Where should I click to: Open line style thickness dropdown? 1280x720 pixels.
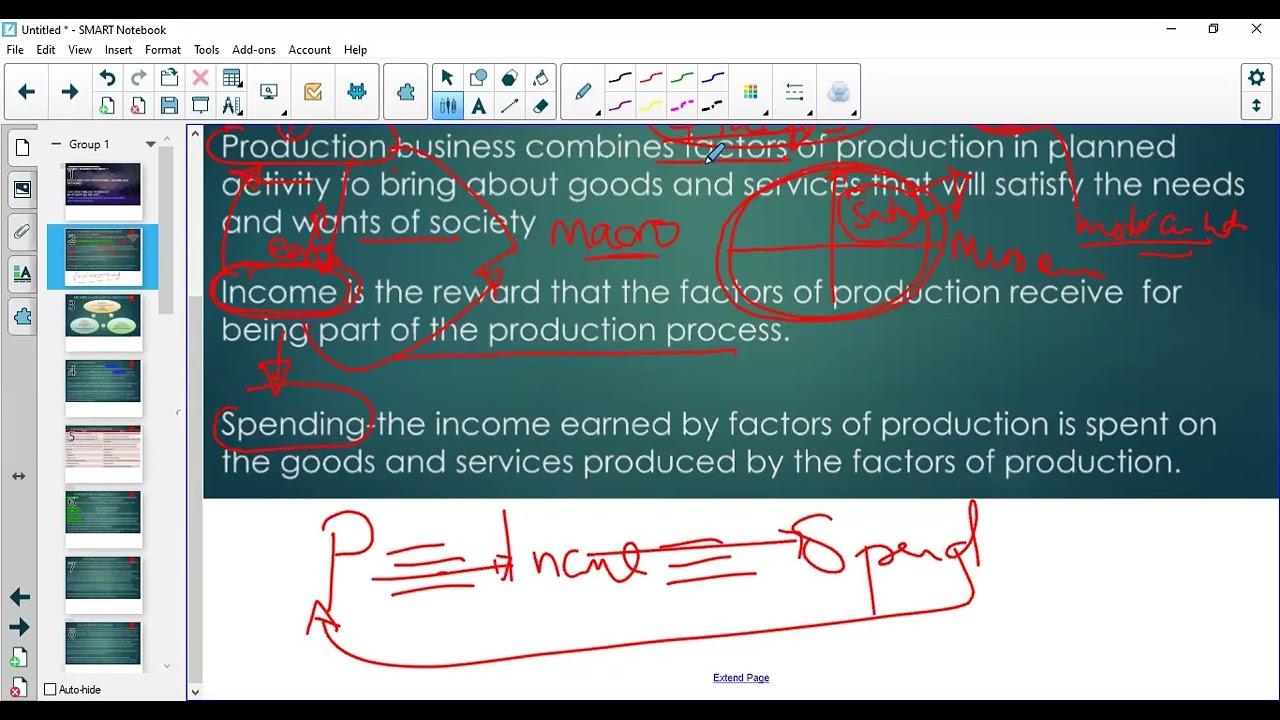pos(795,92)
